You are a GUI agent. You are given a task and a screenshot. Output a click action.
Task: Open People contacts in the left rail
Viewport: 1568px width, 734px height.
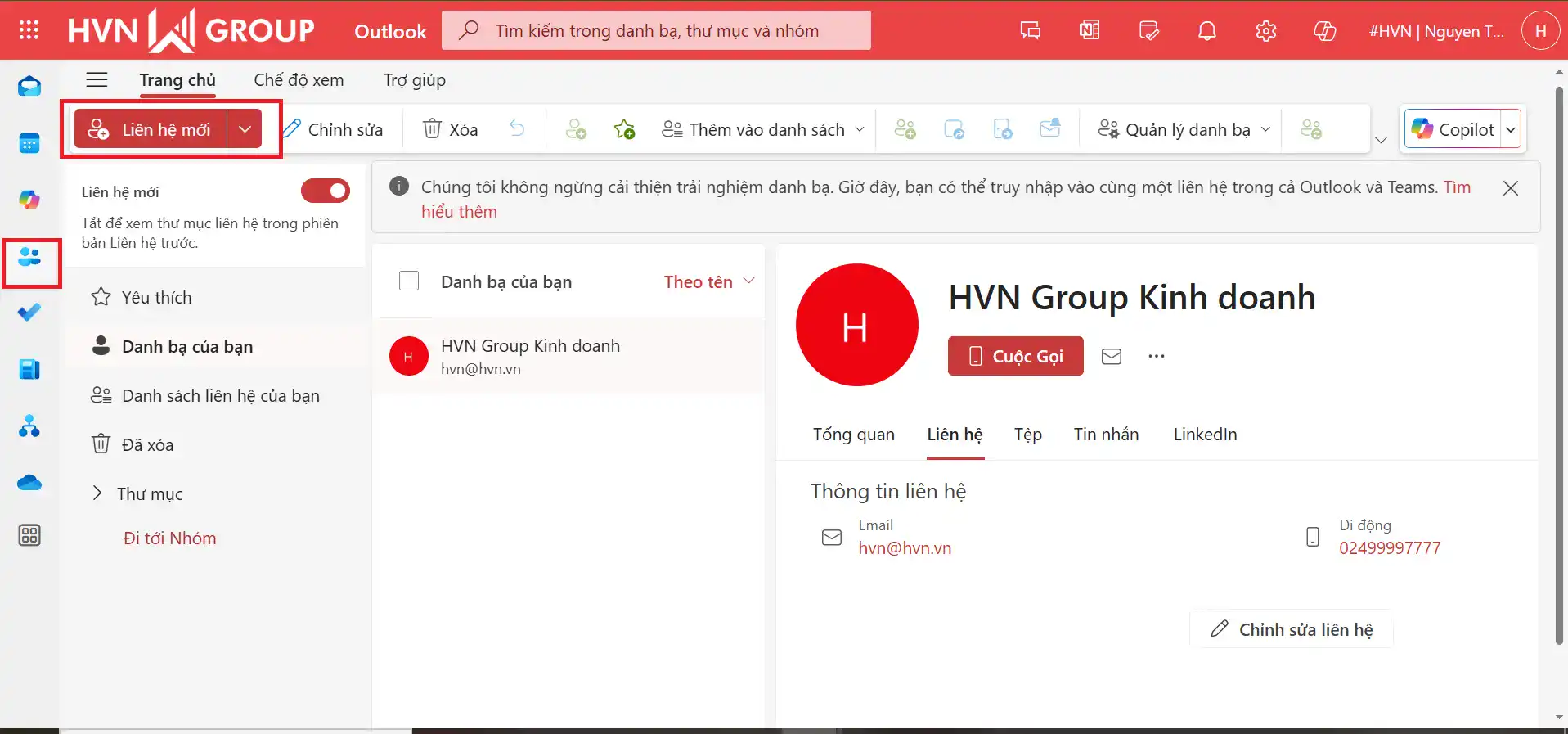(29, 257)
